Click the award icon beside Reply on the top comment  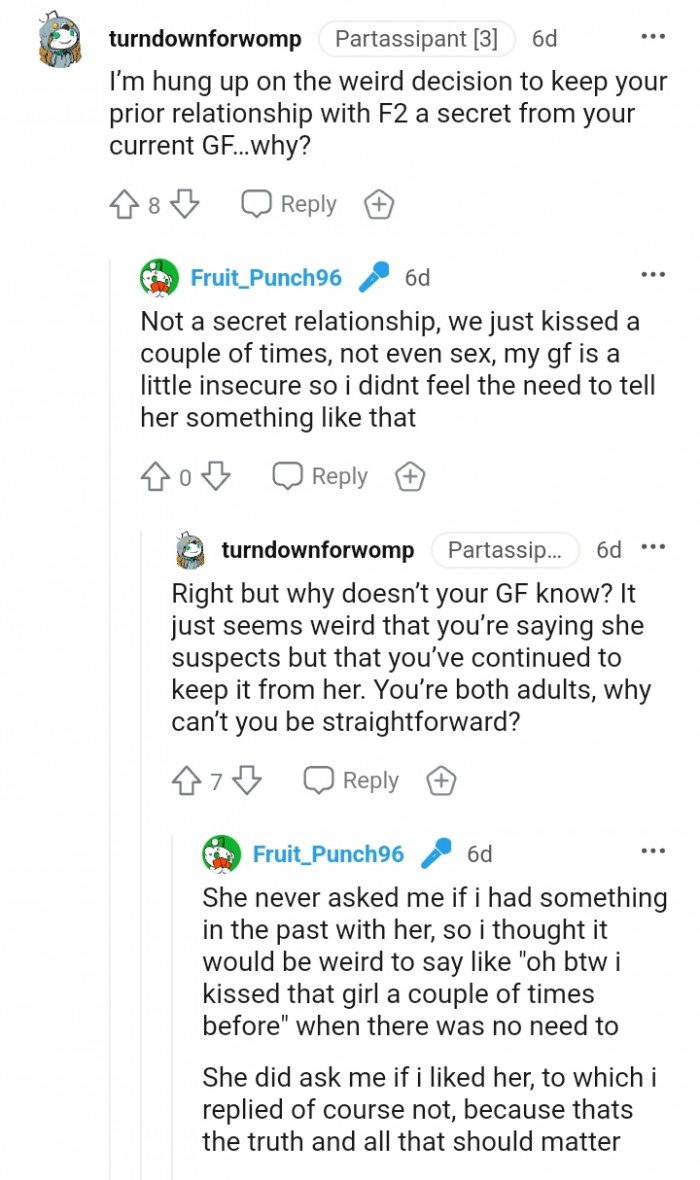pyautogui.click(x=378, y=203)
